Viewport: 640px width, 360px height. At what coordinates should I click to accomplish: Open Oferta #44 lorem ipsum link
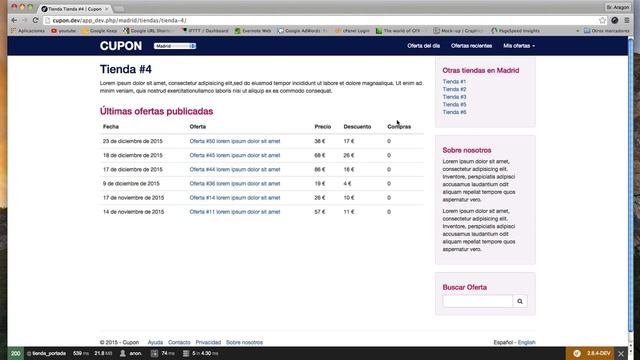coord(235,169)
